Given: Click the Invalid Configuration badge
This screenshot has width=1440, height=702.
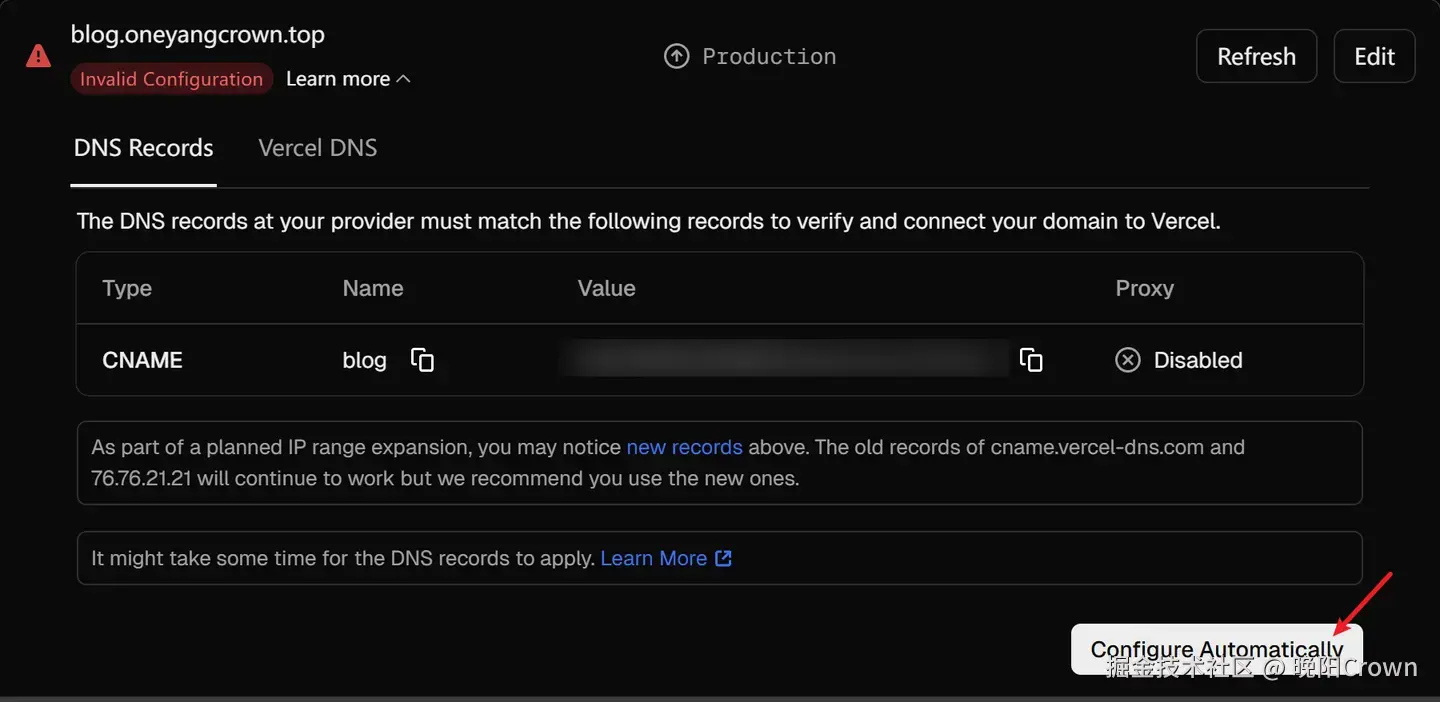Looking at the screenshot, I should (x=171, y=79).
